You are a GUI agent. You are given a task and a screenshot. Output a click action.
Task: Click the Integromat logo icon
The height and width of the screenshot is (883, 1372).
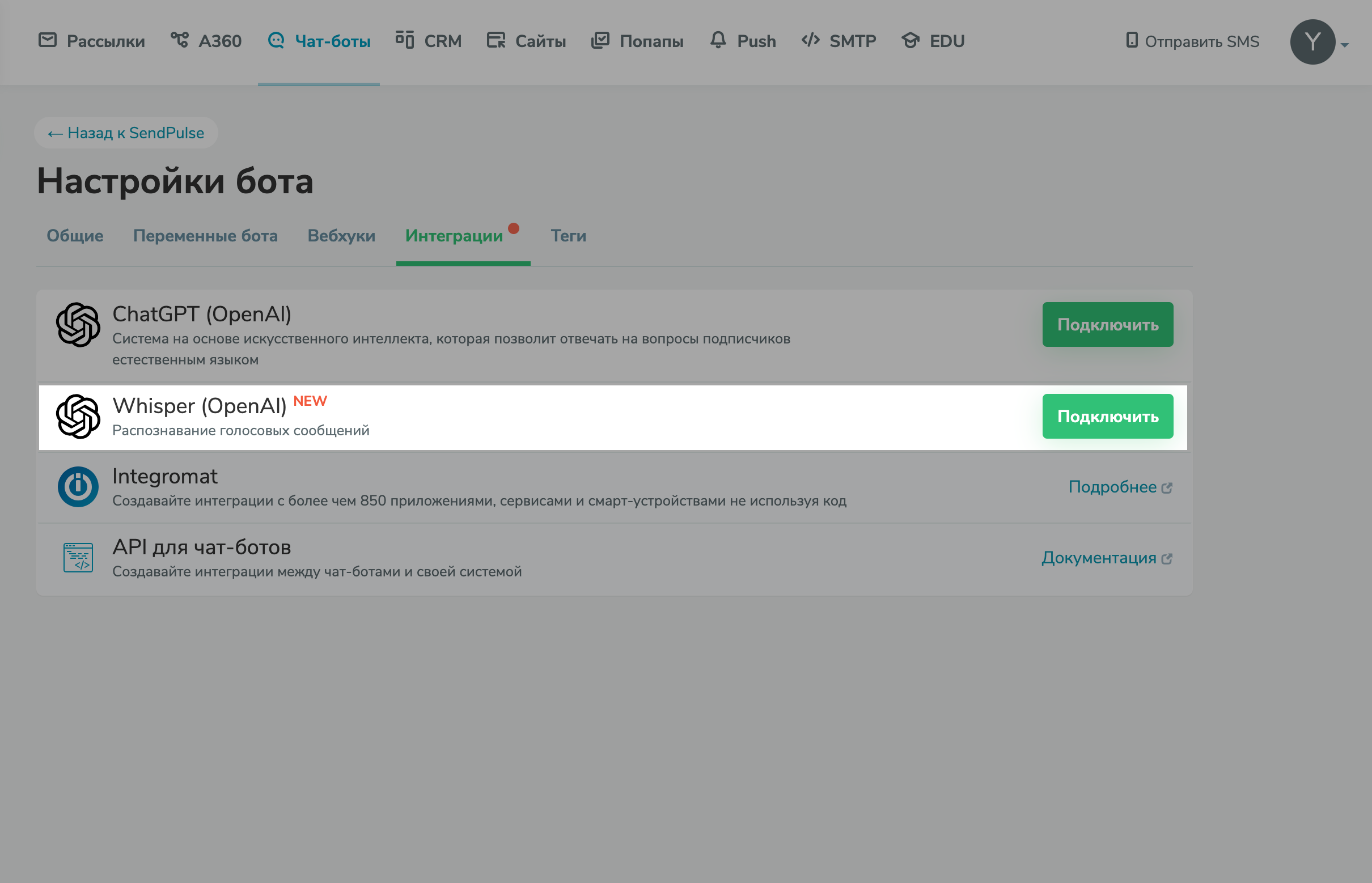[78, 487]
